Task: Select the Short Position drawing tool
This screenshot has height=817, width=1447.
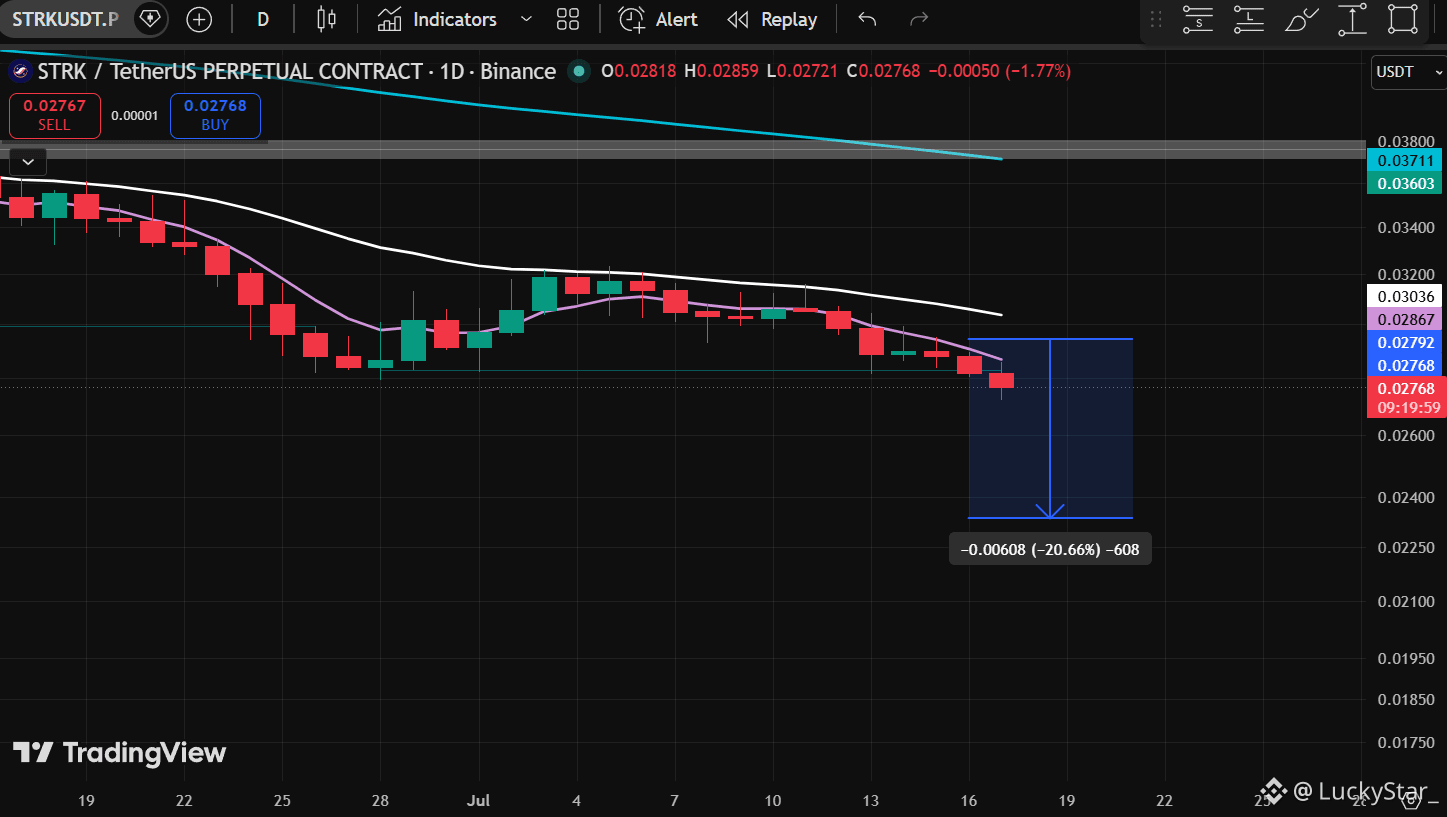Action: point(1197,19)
